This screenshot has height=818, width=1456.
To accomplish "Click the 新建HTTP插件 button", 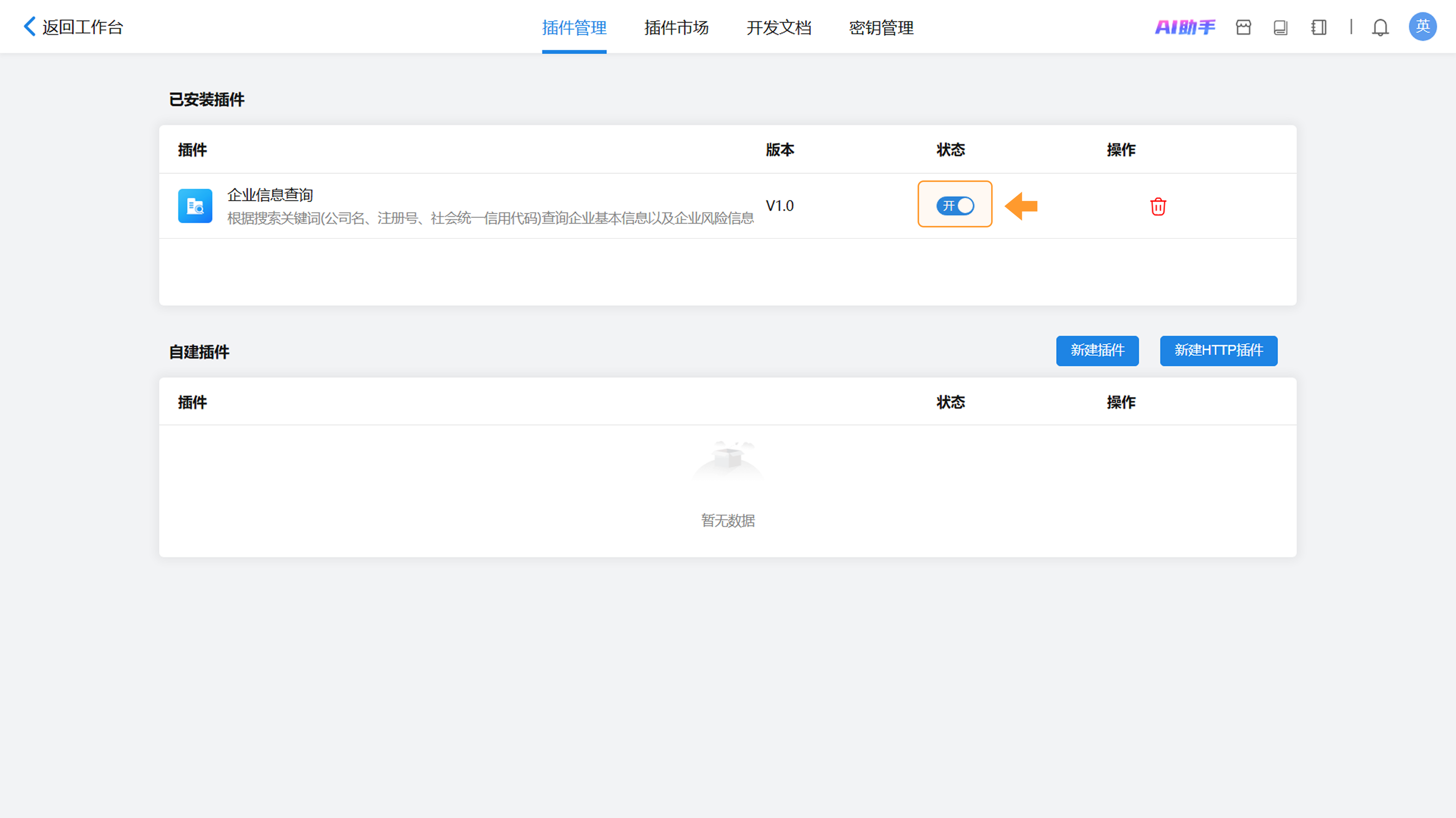I will [x=1219, y=350].
